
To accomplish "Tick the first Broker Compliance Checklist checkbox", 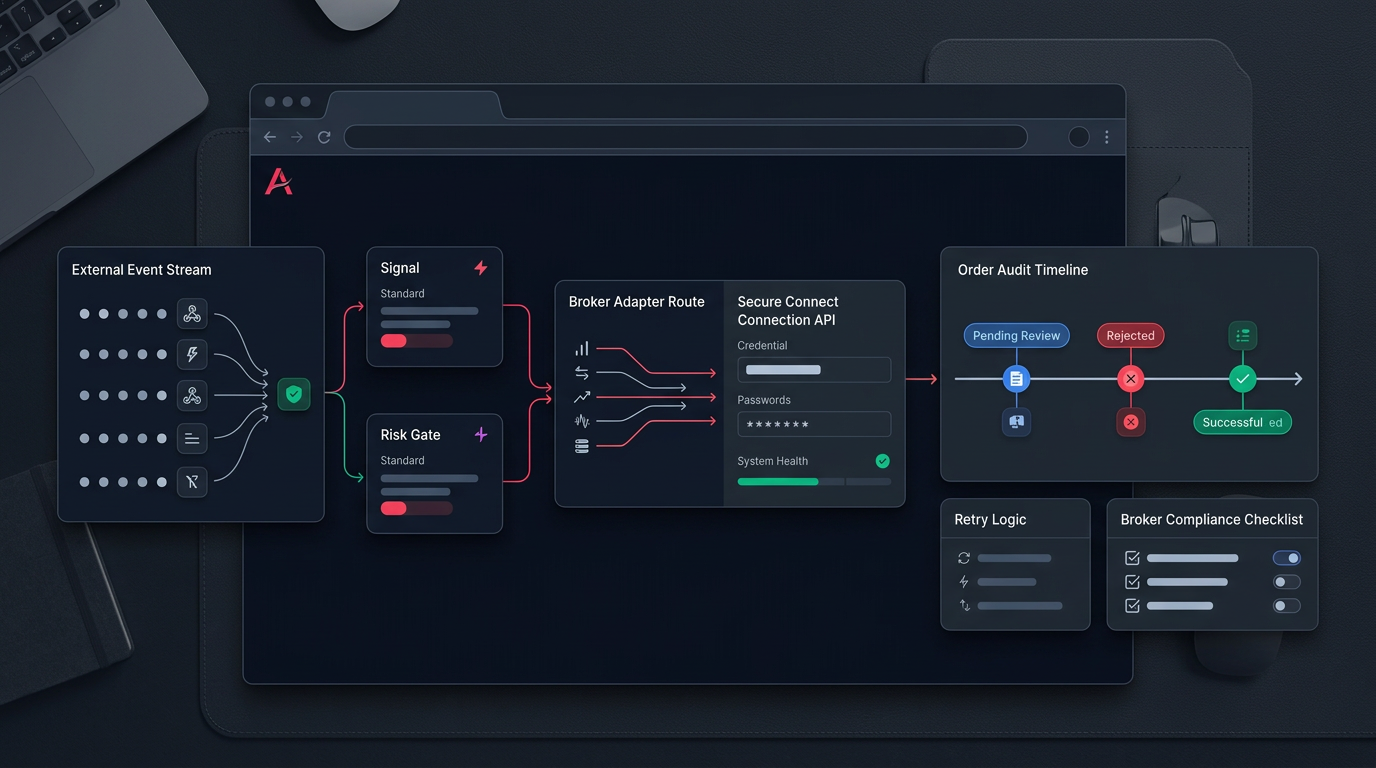I will coord(1133,558).
